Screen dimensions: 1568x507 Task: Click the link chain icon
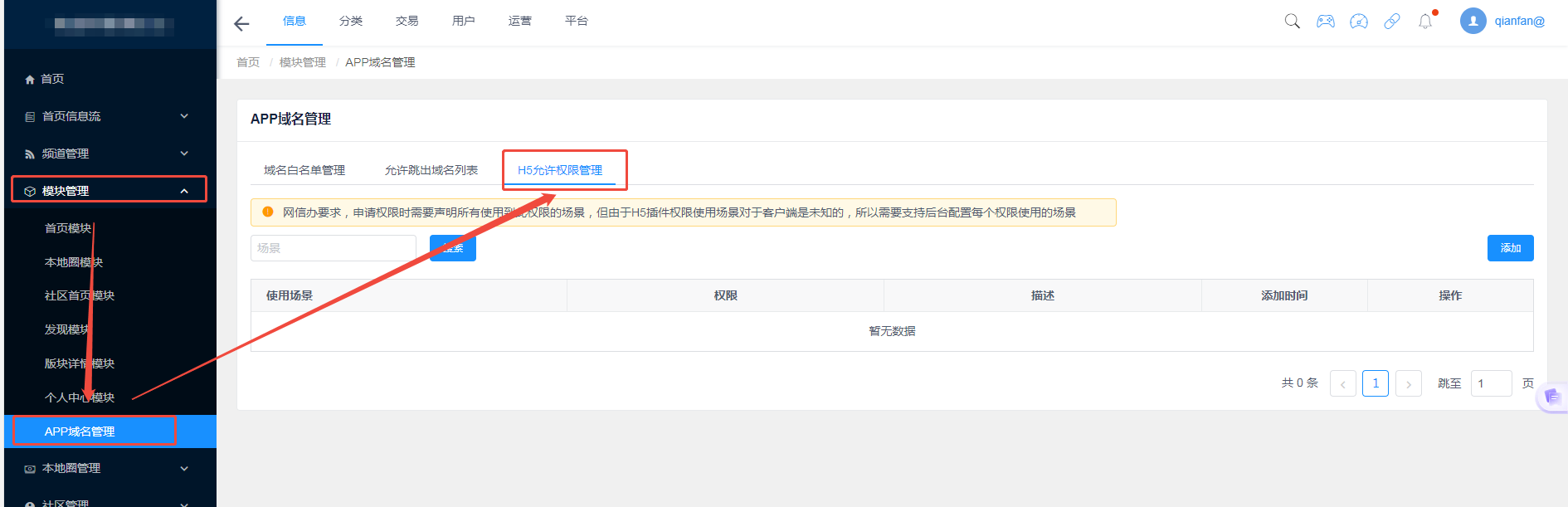coord(1391,22)
